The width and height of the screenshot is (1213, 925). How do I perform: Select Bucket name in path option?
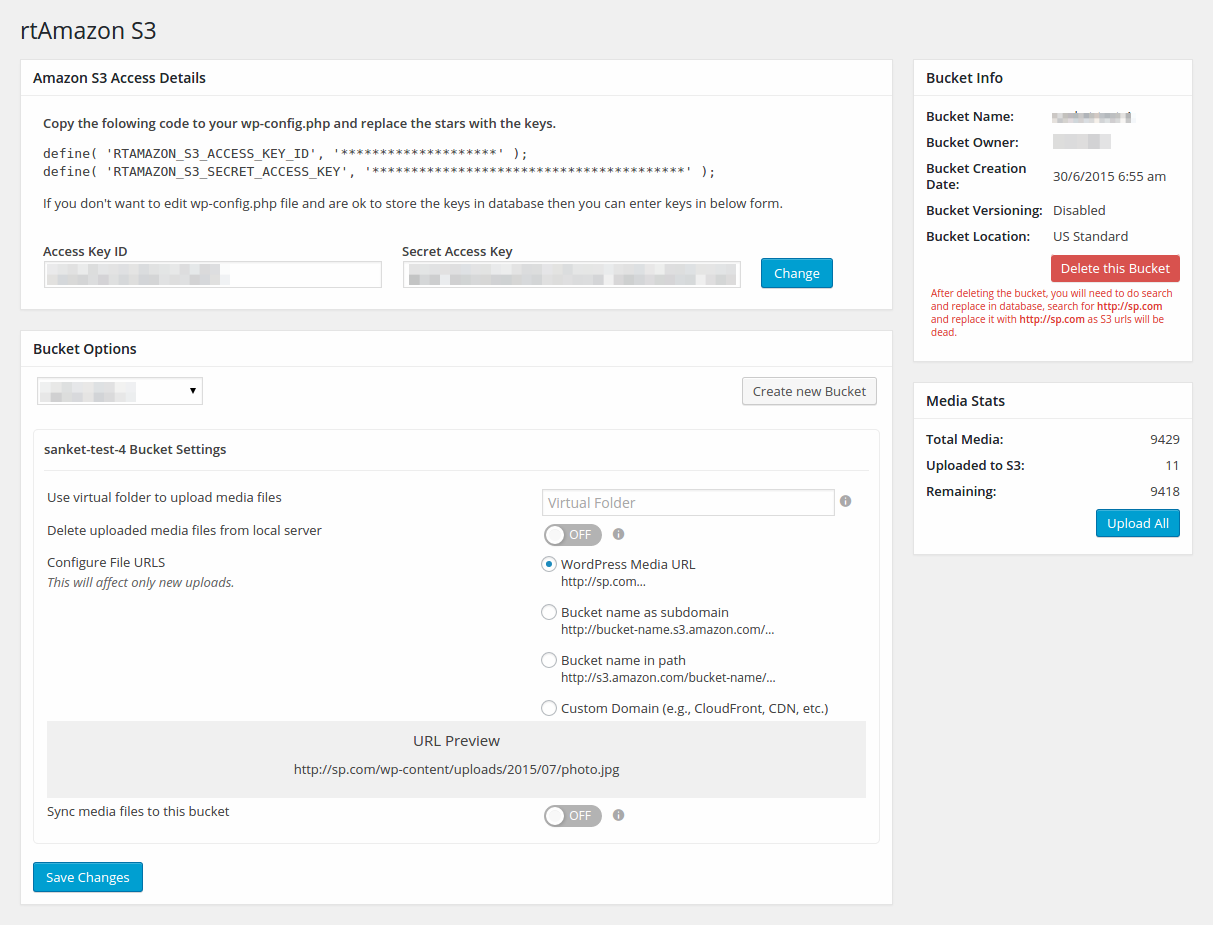[x=549, y=660]
